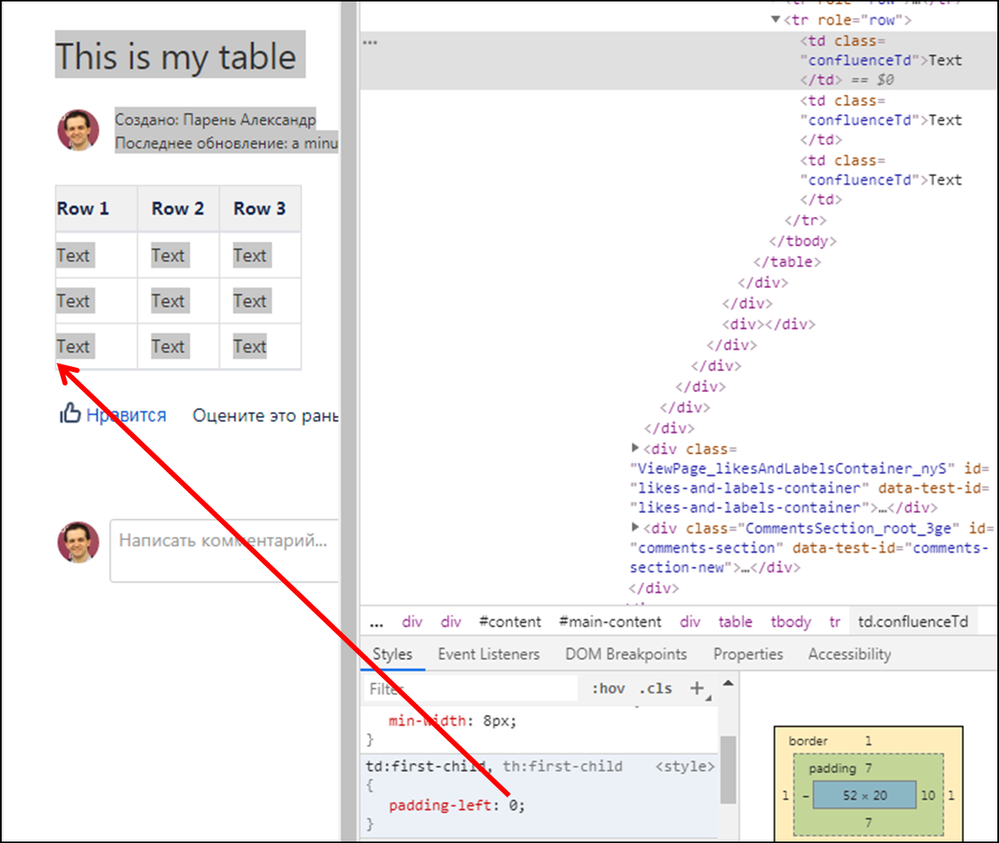The width and height of the screenshot is (999, 843).
Task: Select the tr breadcrumb
Action: tap(835, 622)
